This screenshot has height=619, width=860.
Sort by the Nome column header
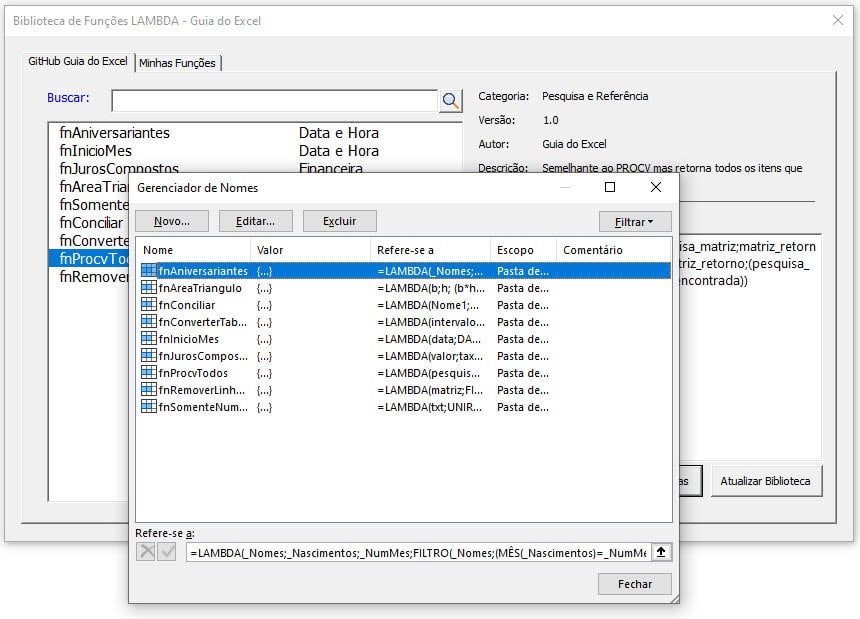click(x=193, y=250)
